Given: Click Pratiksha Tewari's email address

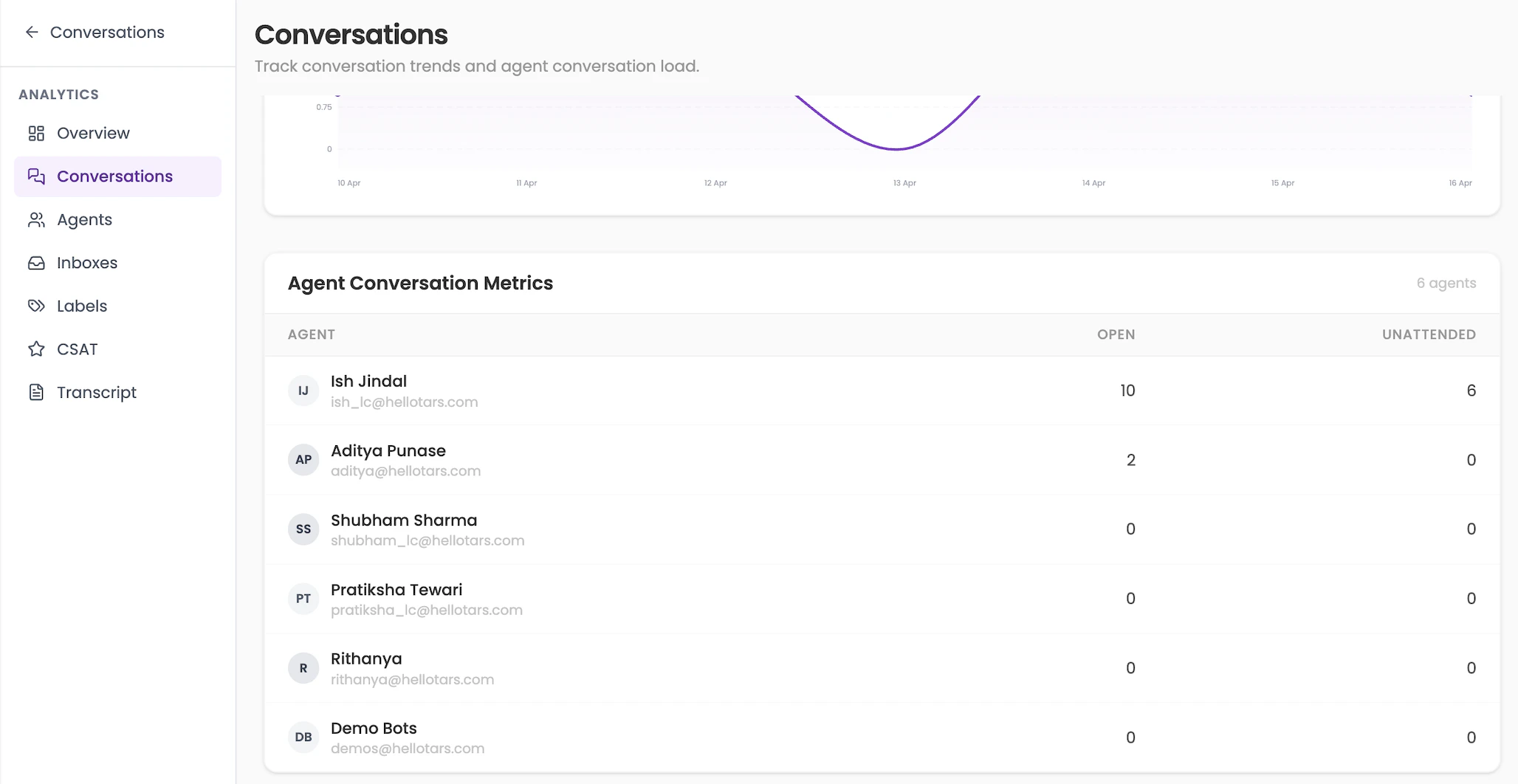Looking at the screenshot, I should (426, 610).
